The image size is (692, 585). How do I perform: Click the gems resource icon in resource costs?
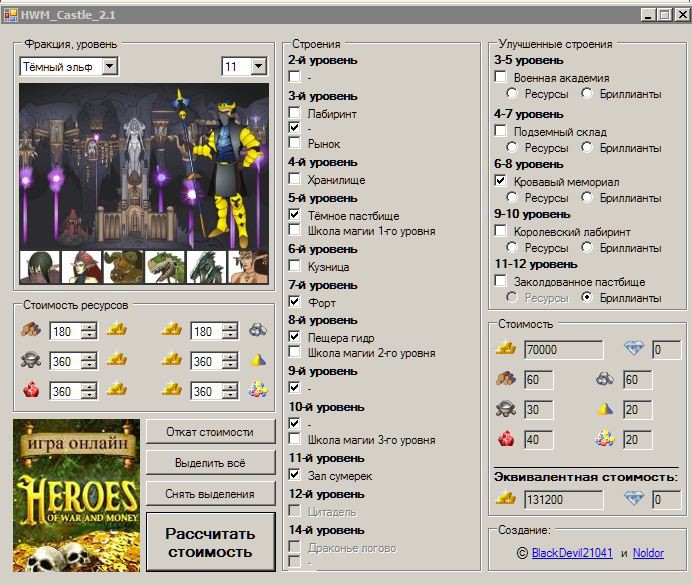[x=258, y=389]
